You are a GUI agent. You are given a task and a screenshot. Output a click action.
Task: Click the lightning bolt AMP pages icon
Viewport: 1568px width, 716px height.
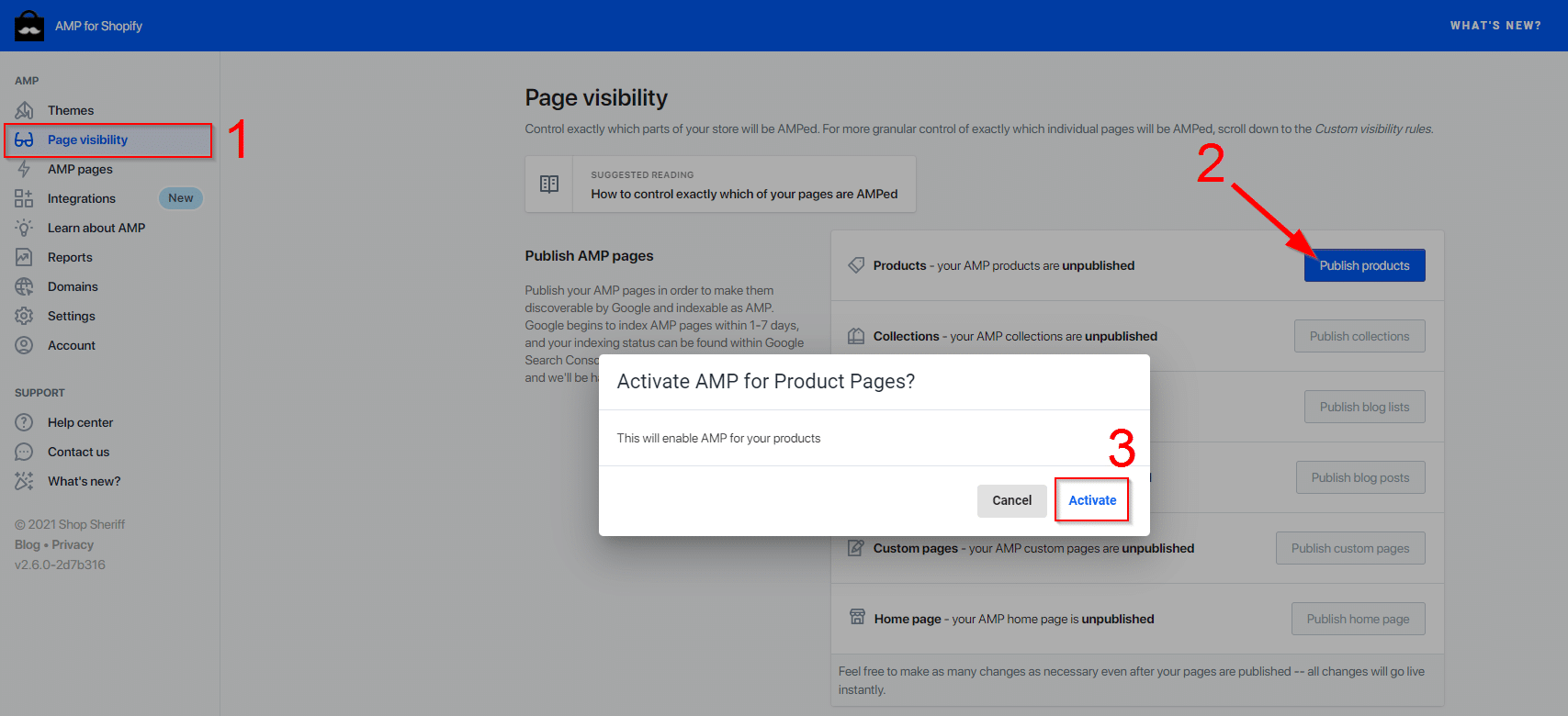coord(25,169)
